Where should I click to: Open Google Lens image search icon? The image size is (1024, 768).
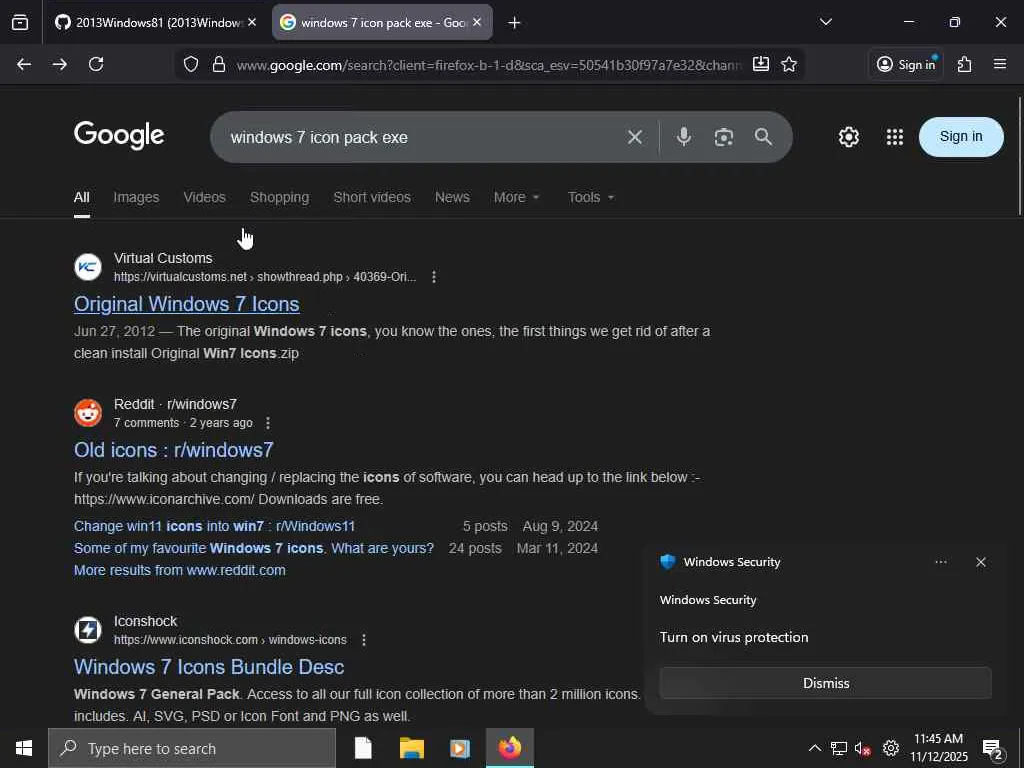click(724, 137)
